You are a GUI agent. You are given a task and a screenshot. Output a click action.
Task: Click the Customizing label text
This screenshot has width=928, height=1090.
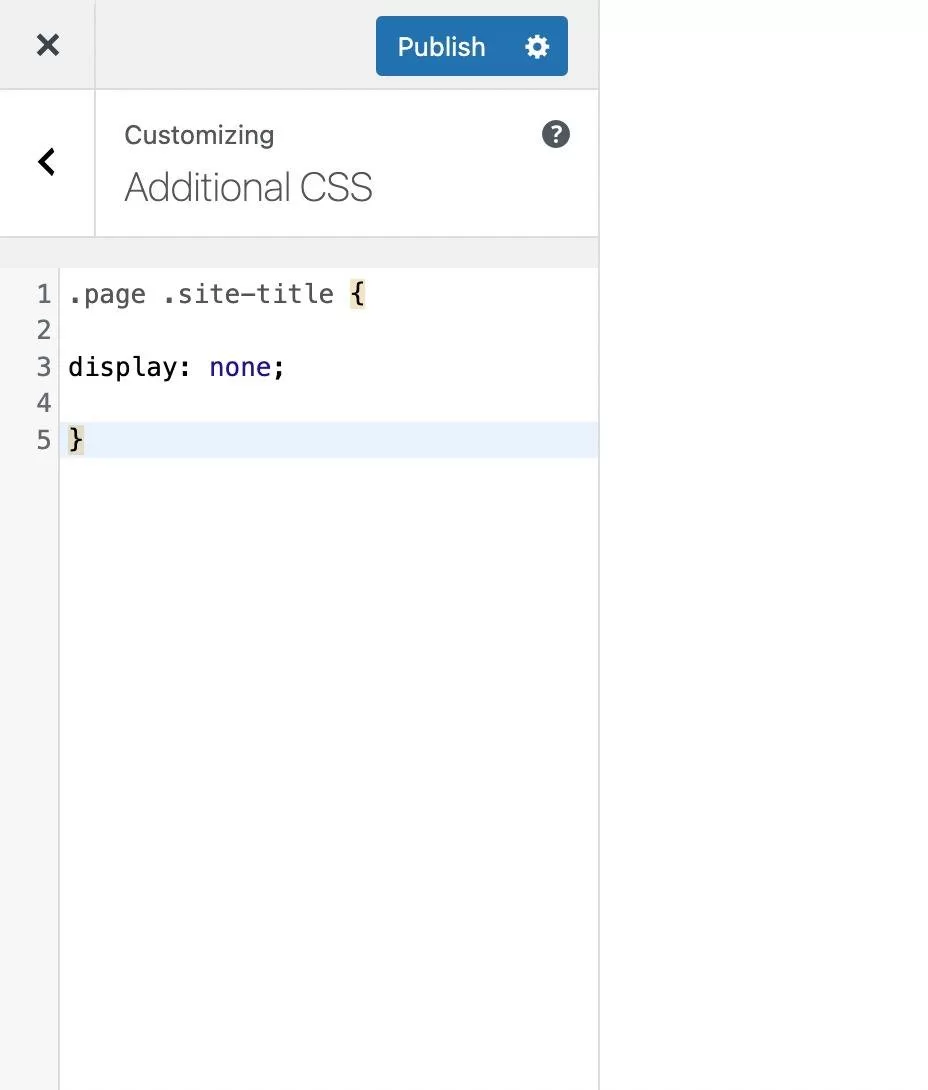coord(199,135)
